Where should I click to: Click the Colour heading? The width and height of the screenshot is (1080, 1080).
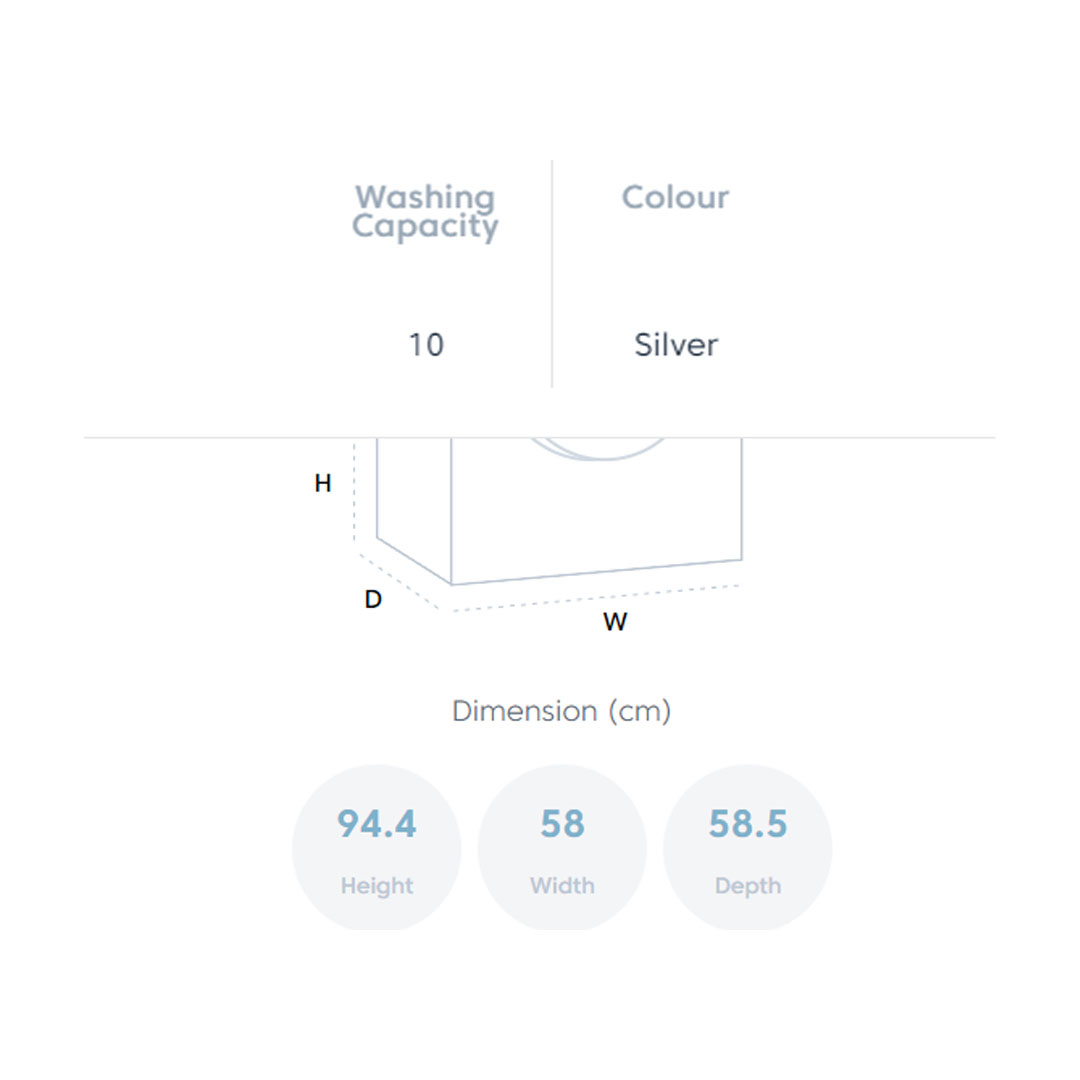click(x=675, y=197)
